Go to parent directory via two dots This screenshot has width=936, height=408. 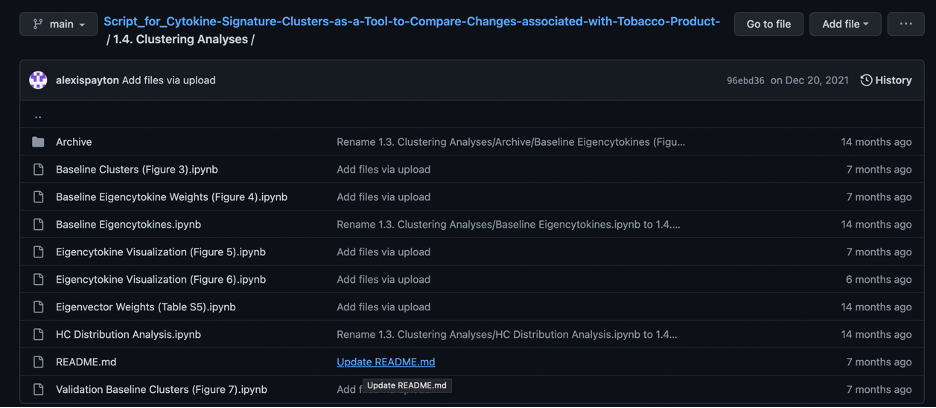pyautogui.click(x=38, y=115)
